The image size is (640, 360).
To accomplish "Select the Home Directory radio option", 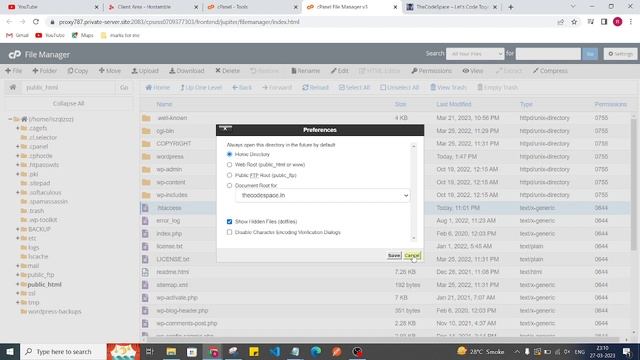I will (x=229, y=154).
